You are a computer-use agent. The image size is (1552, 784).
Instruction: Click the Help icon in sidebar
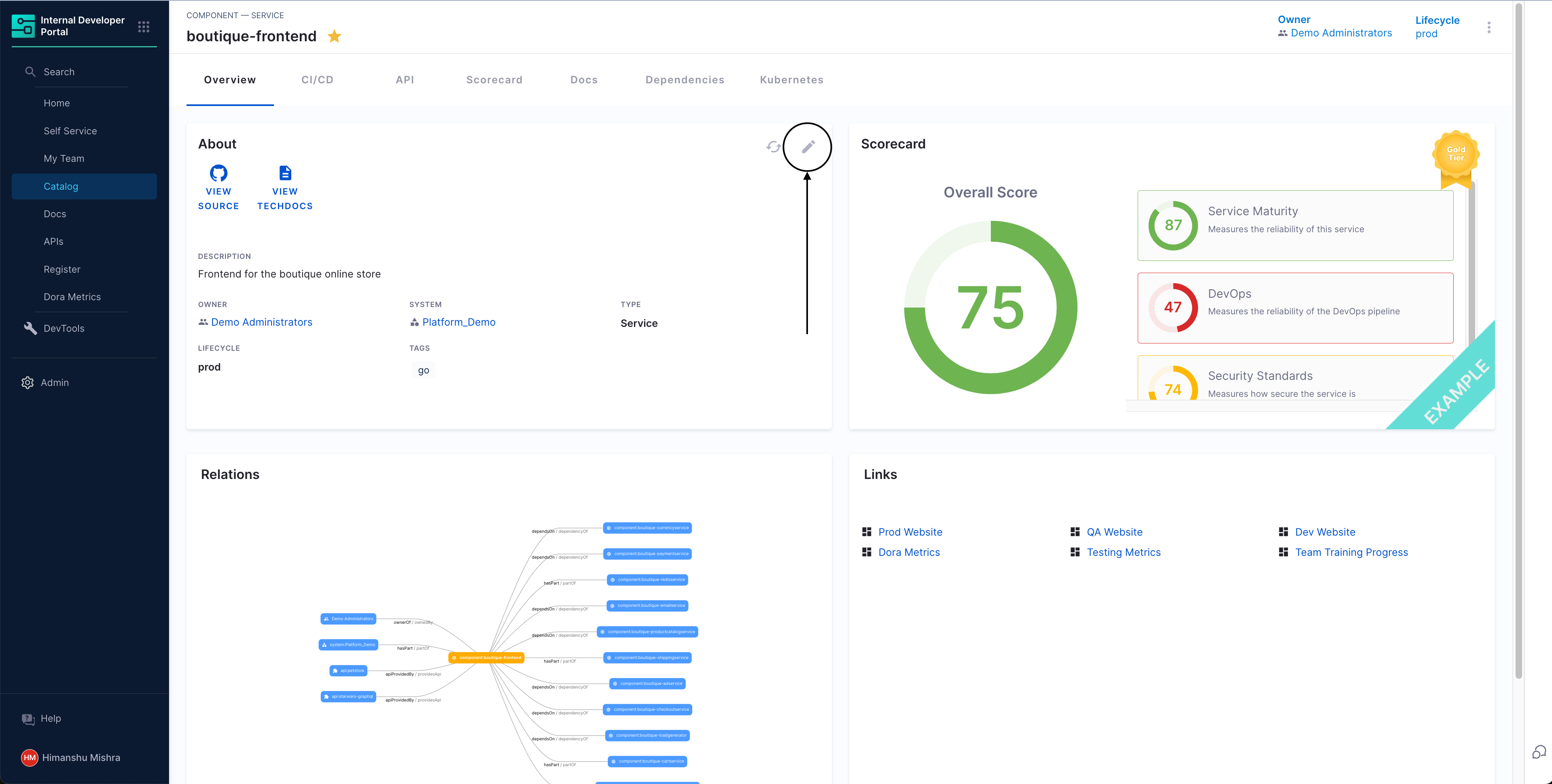(x=28, y=718)
